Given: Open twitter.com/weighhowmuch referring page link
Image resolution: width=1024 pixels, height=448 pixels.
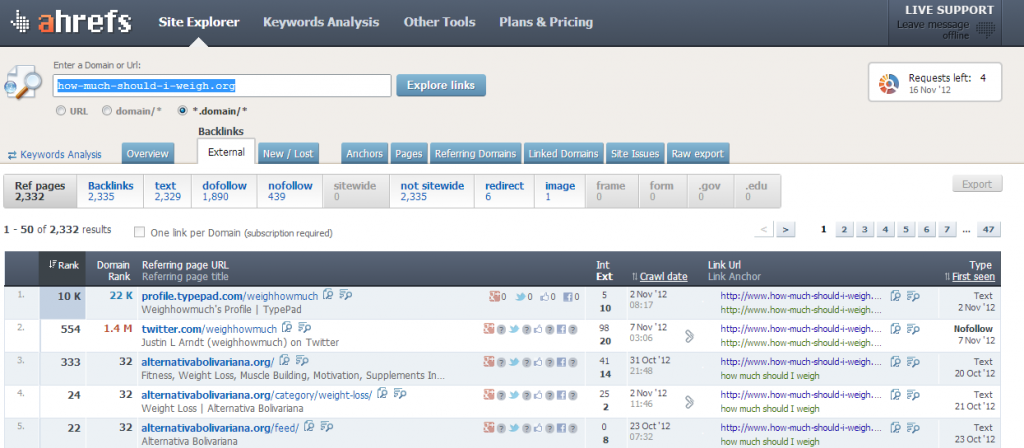Looking at the screenshot, I should tap(209, 328).
